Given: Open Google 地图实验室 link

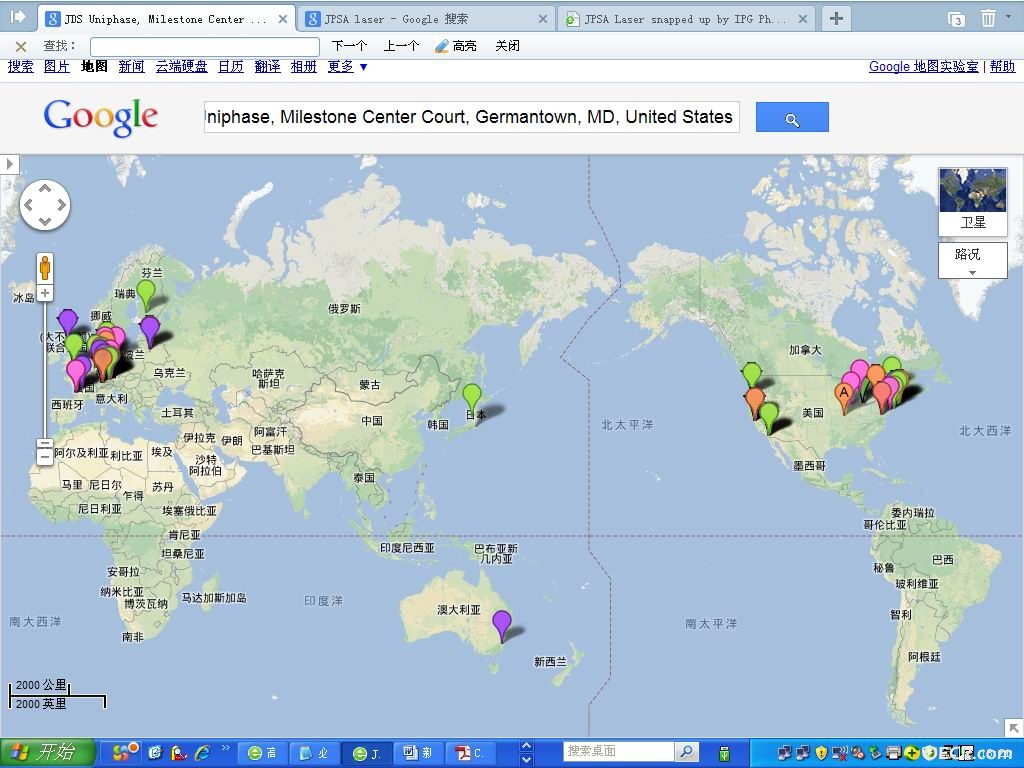Looking at the screenshot, I should click(923, 67).
